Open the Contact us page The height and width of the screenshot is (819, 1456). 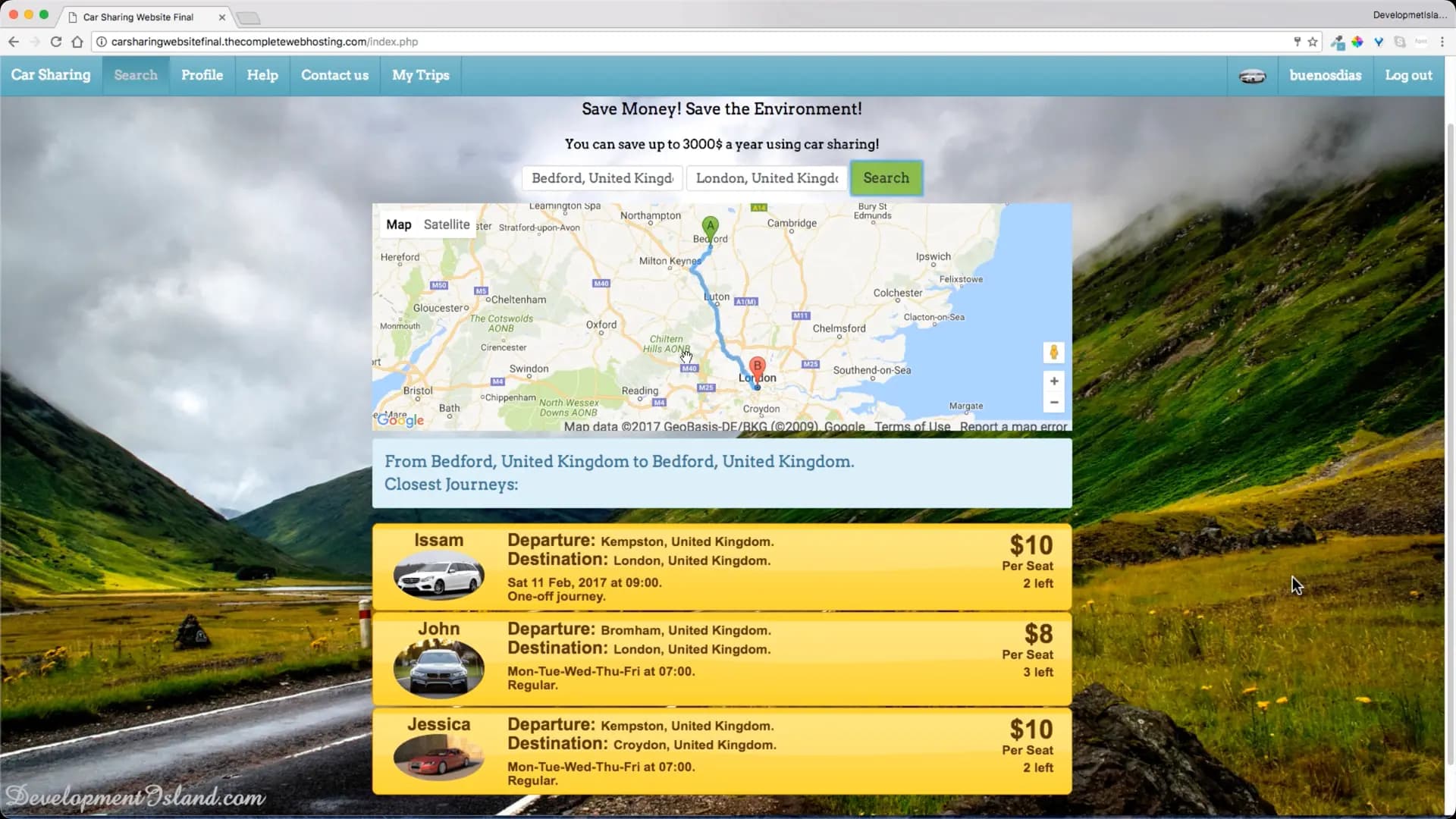click(x=334, y=75)
